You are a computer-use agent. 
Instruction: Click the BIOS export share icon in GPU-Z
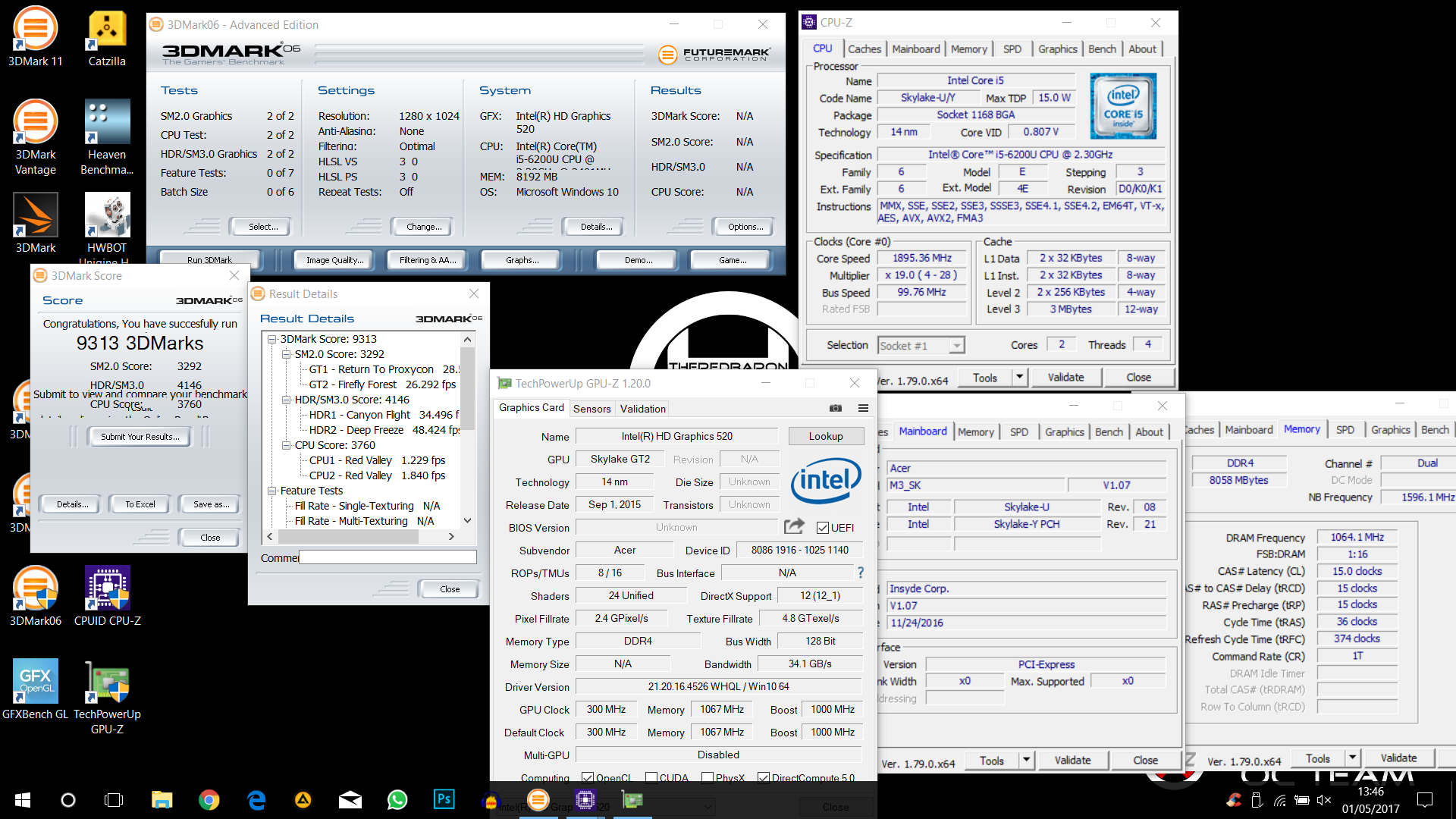pyautogui.click(x=794, y=526)
